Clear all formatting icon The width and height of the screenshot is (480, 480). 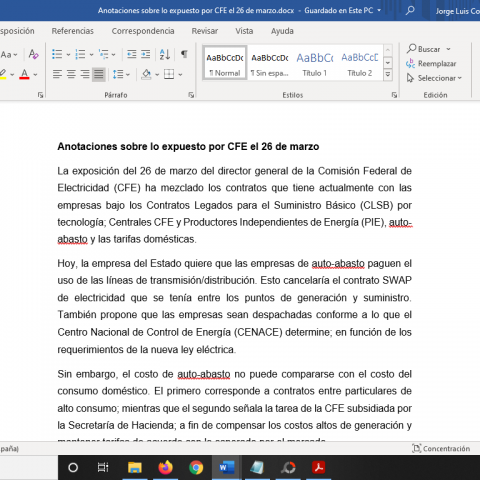33,54
